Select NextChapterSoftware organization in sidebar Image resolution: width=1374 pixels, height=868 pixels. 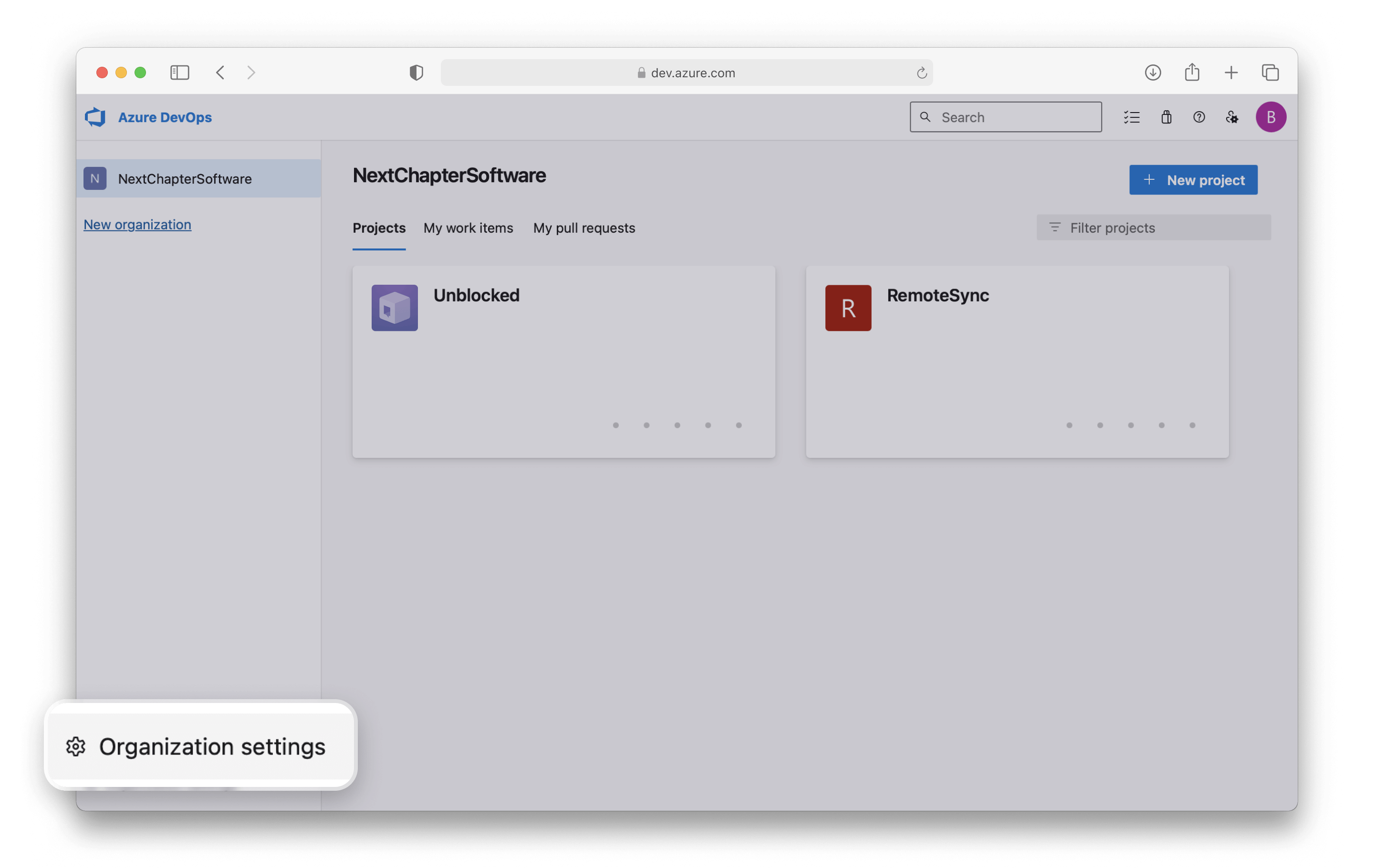click(x=198, y=178)
